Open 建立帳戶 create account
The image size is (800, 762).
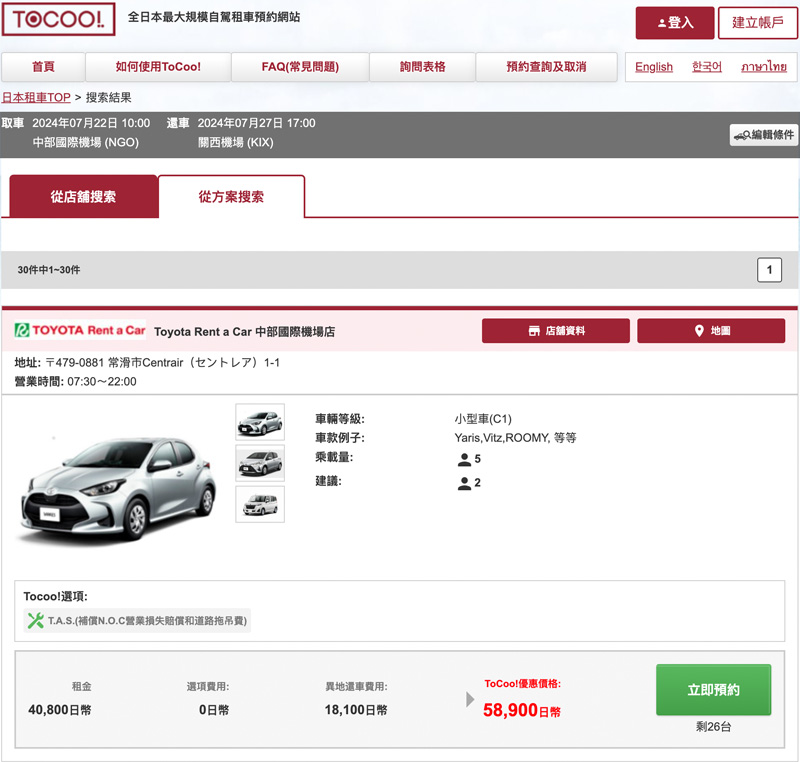tap(758, 22)
